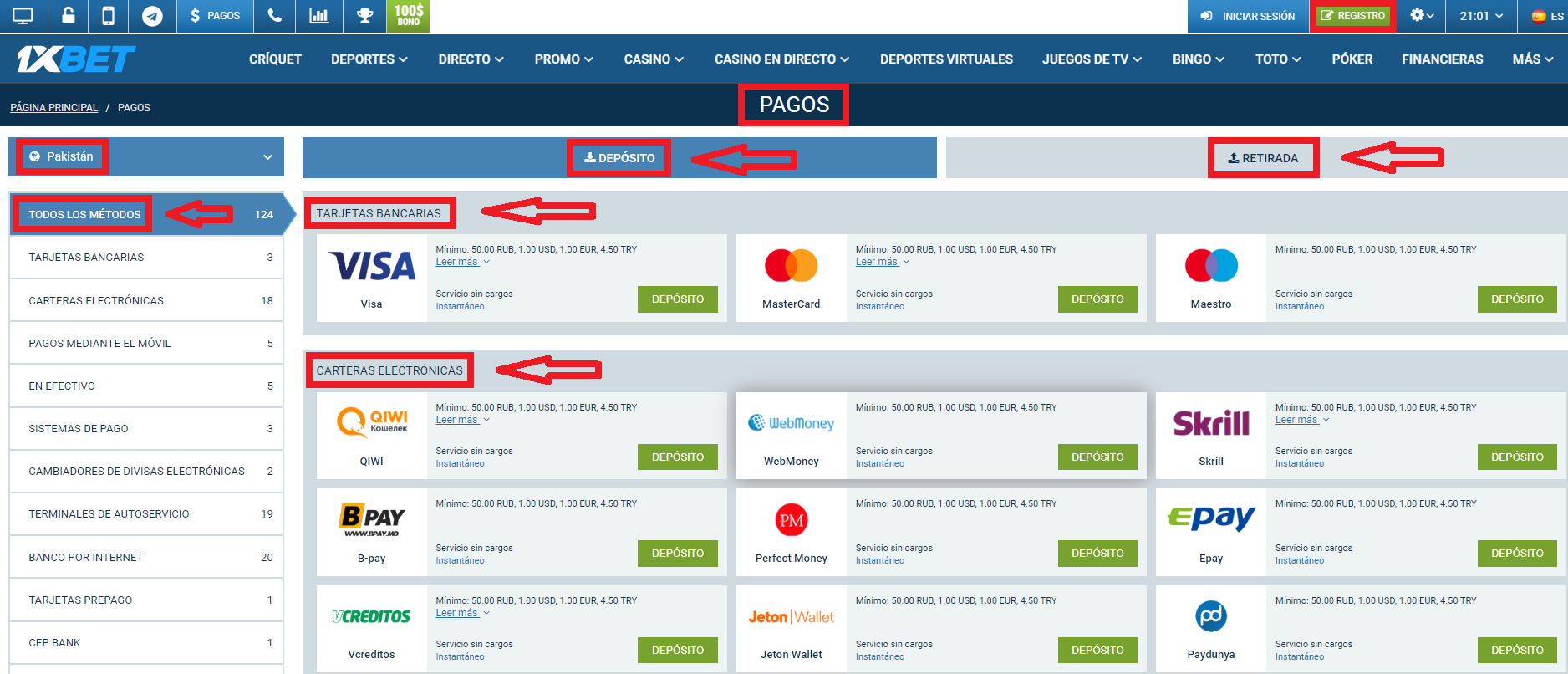Go to PÁGINA PRINCIPAL breadcrumb link

[x=54, y=108]
